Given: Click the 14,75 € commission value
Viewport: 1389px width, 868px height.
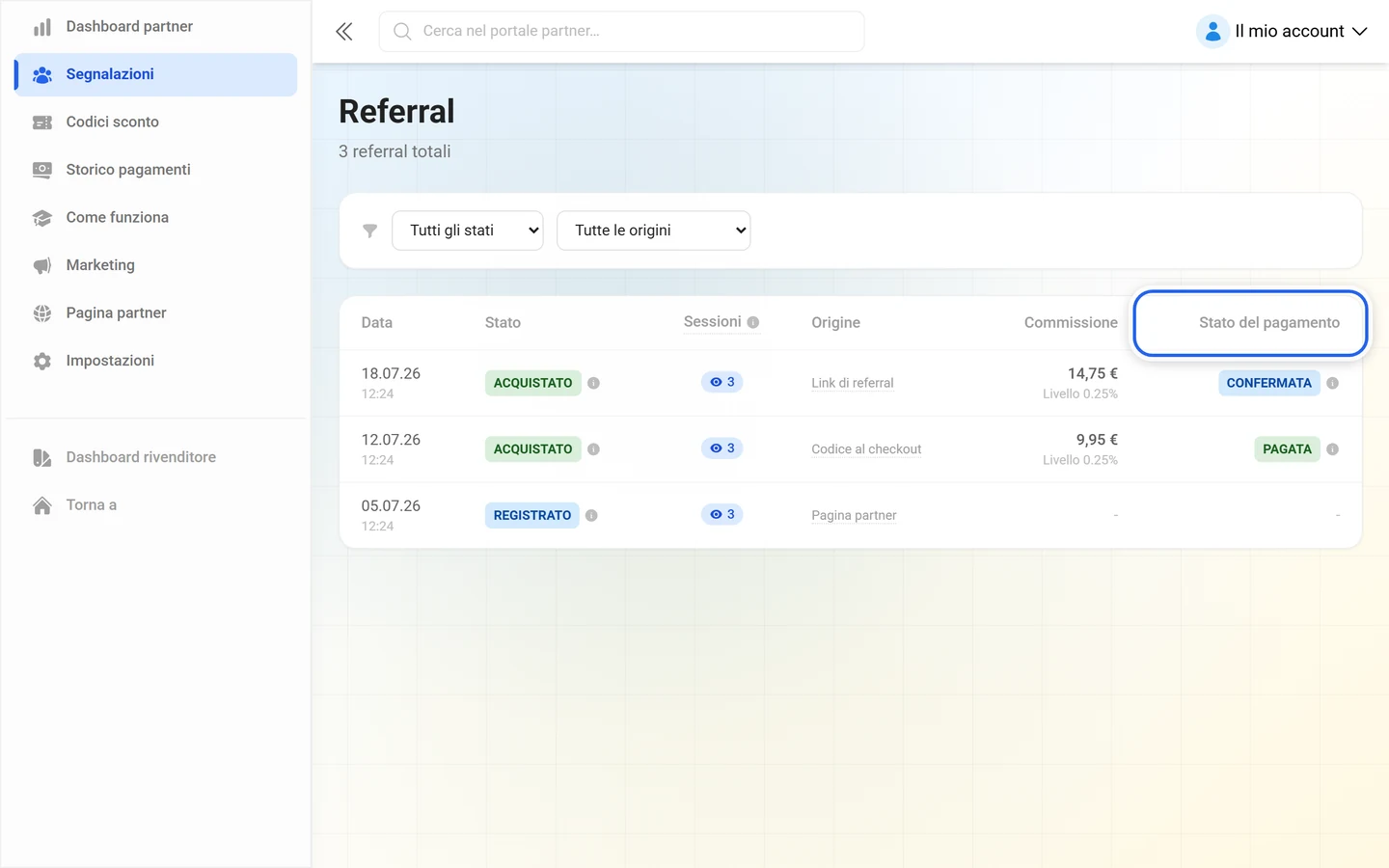Looking at the screenshot, I should (x=1093, y=374).
